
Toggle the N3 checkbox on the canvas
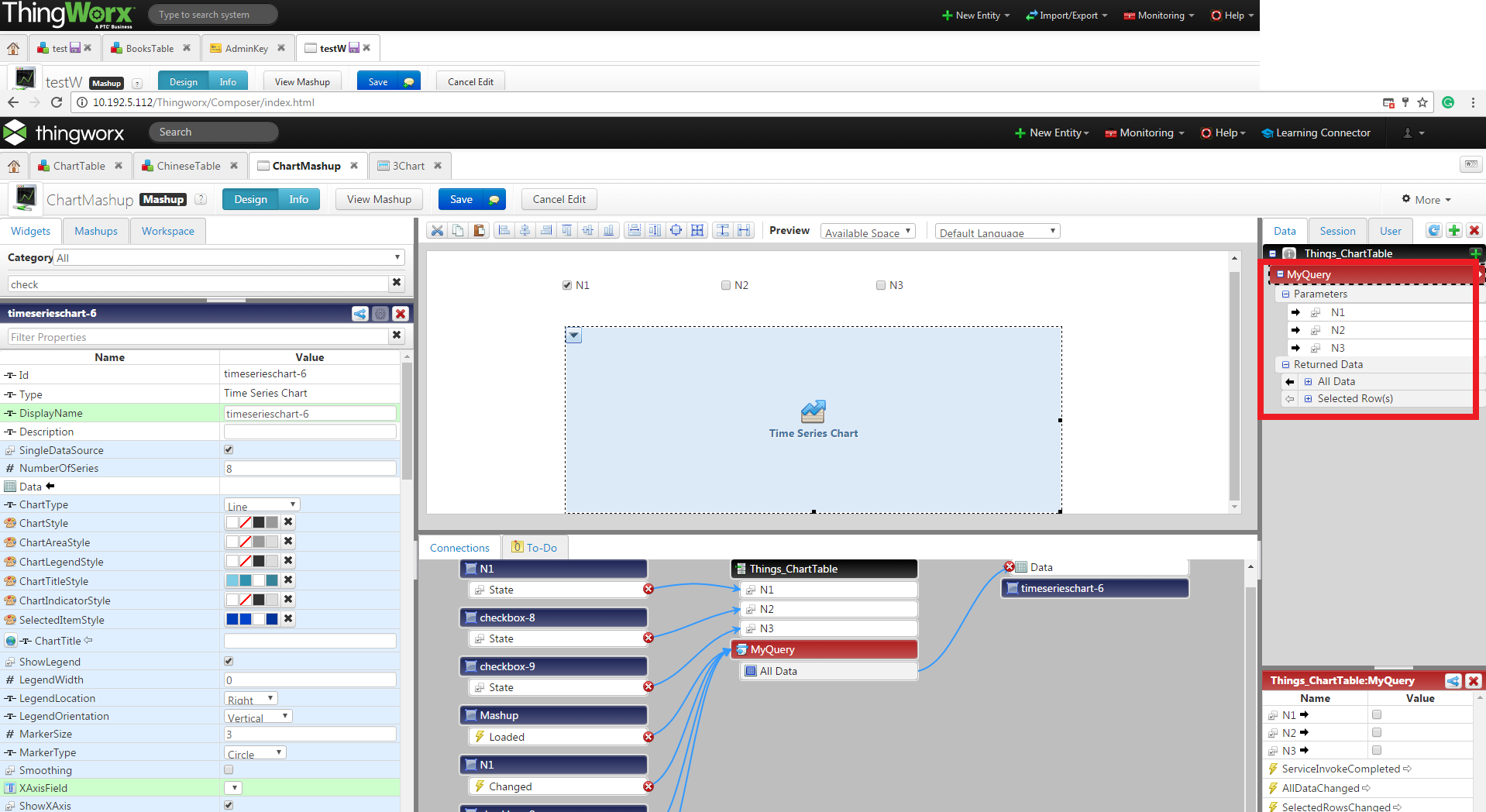(881, 285)
